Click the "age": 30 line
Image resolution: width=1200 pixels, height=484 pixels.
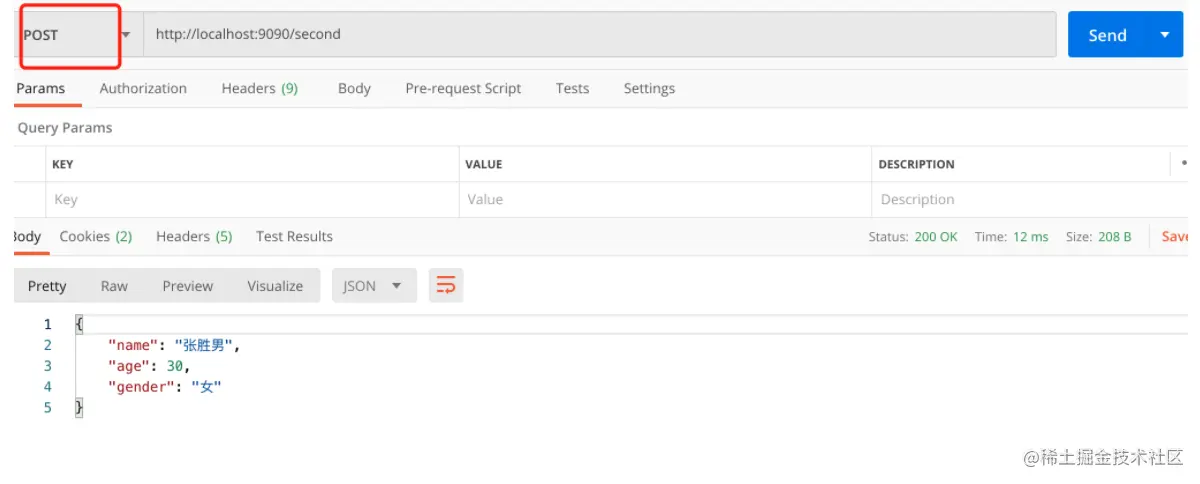pyautogui.click(x=149, y=366)
